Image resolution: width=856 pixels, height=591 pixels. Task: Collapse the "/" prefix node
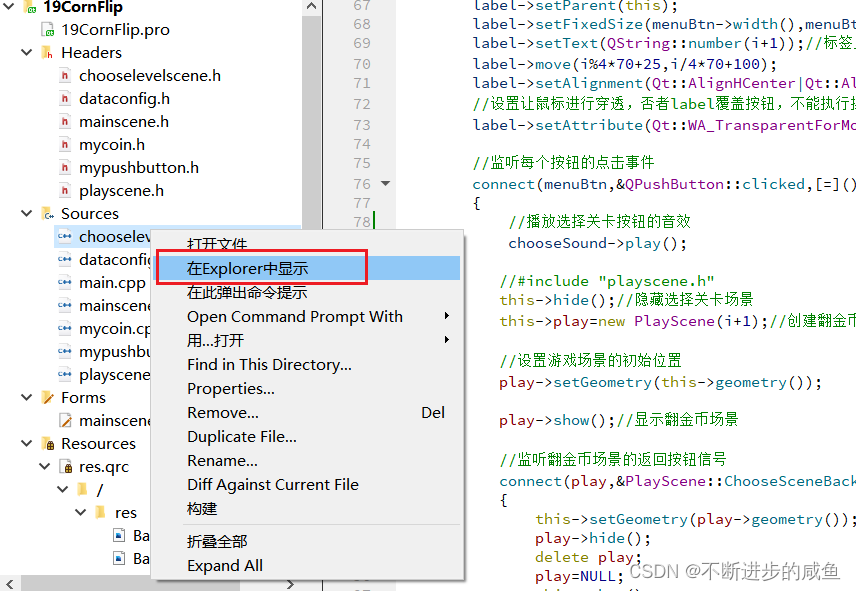[x=62, y=489]
